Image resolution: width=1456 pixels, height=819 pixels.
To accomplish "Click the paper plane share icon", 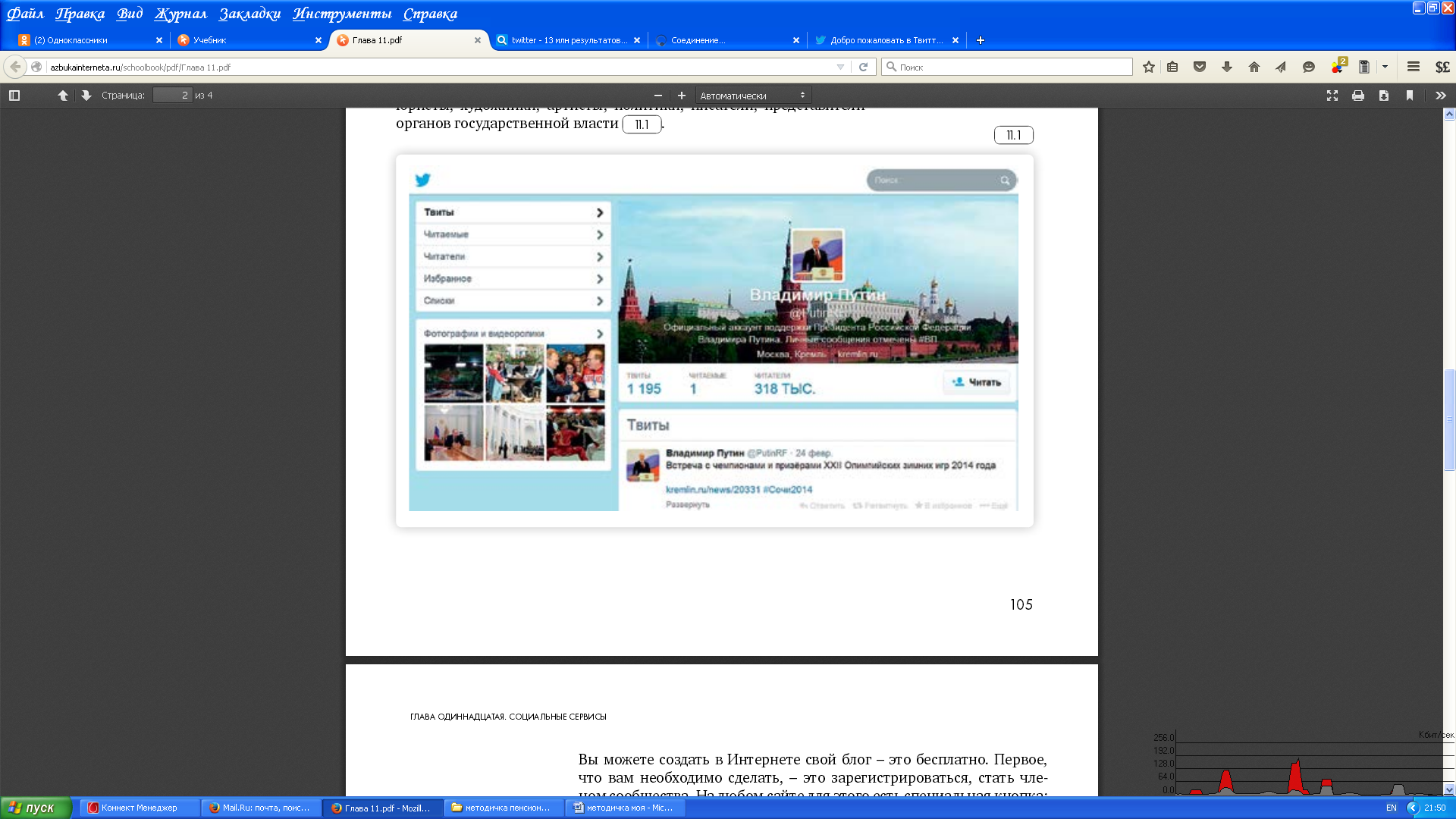I will (1281, 67).
